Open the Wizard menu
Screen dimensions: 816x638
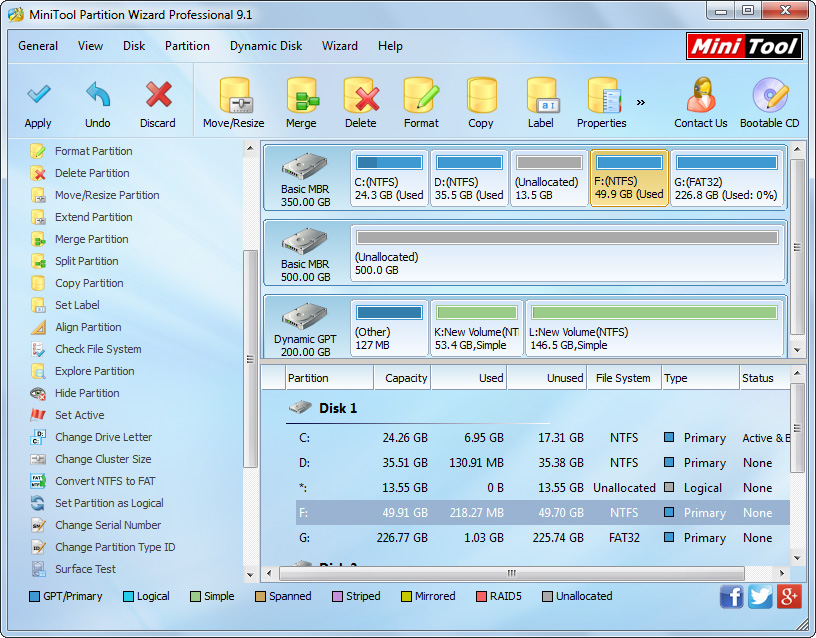pos(340,46)
